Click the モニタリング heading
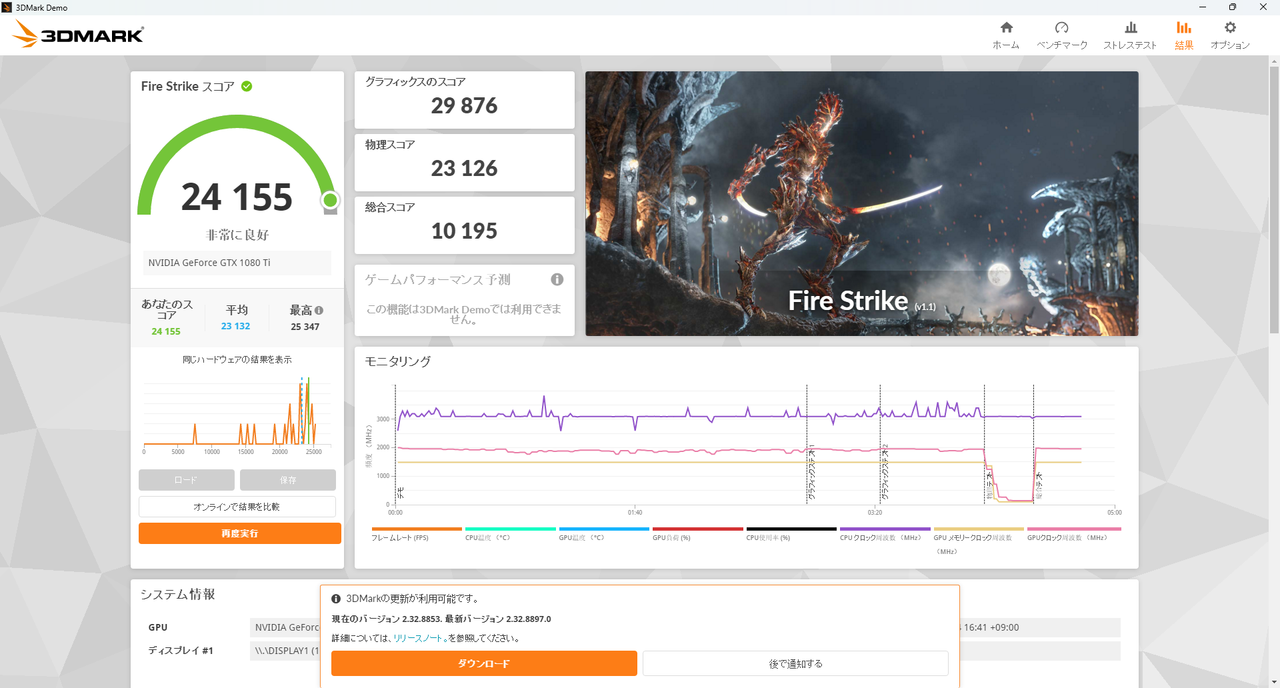The height and width of the screenshot is (688, 1280). tap(398, 361)
